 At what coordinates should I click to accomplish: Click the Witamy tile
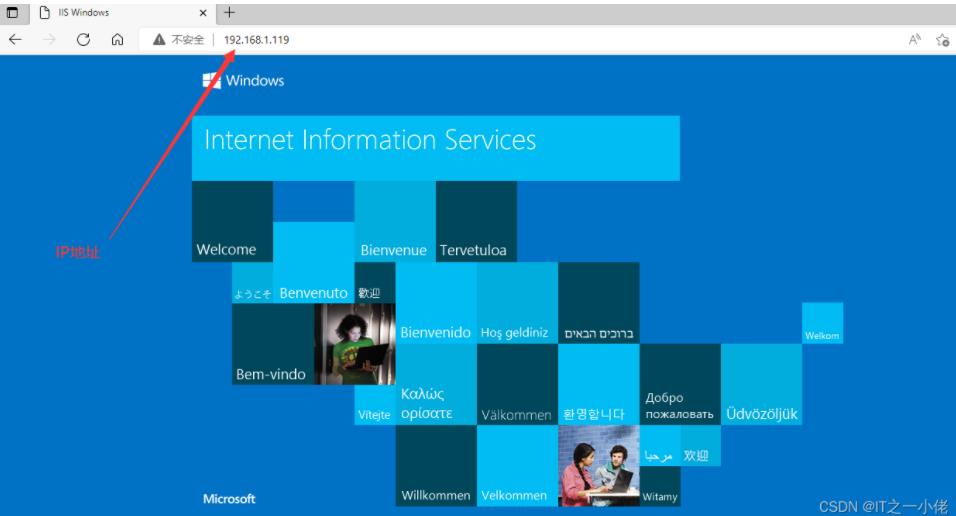coord(660,486)
